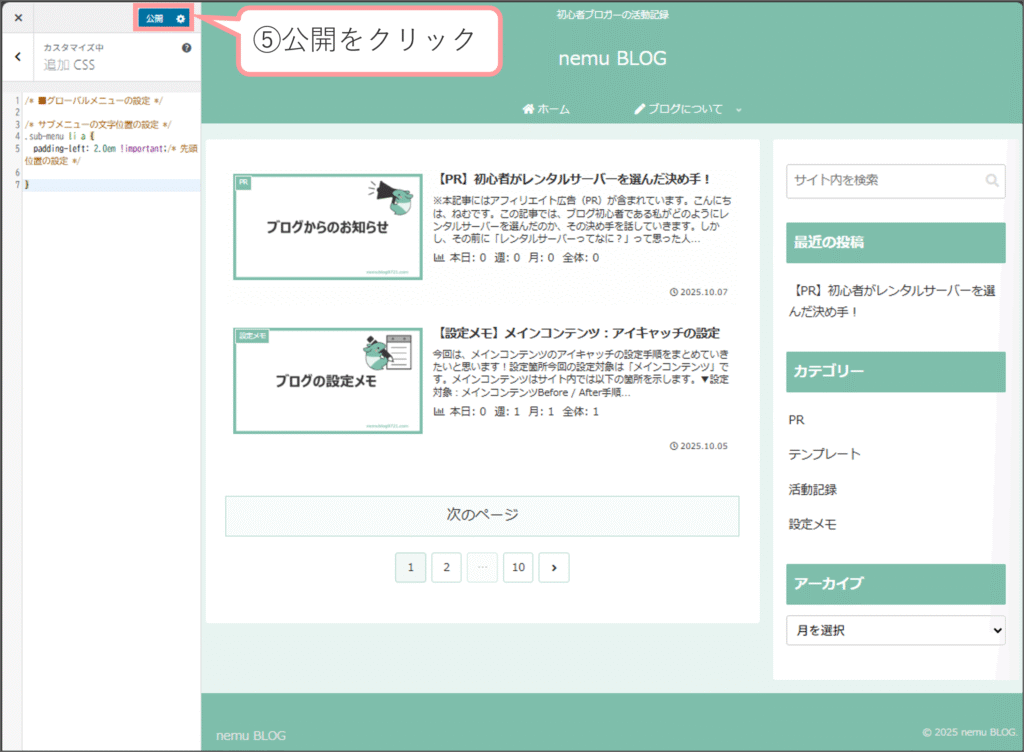Screen dimensions: 1024x752
Task: Go back using the left chevron arrow
Action: (18, 57)
